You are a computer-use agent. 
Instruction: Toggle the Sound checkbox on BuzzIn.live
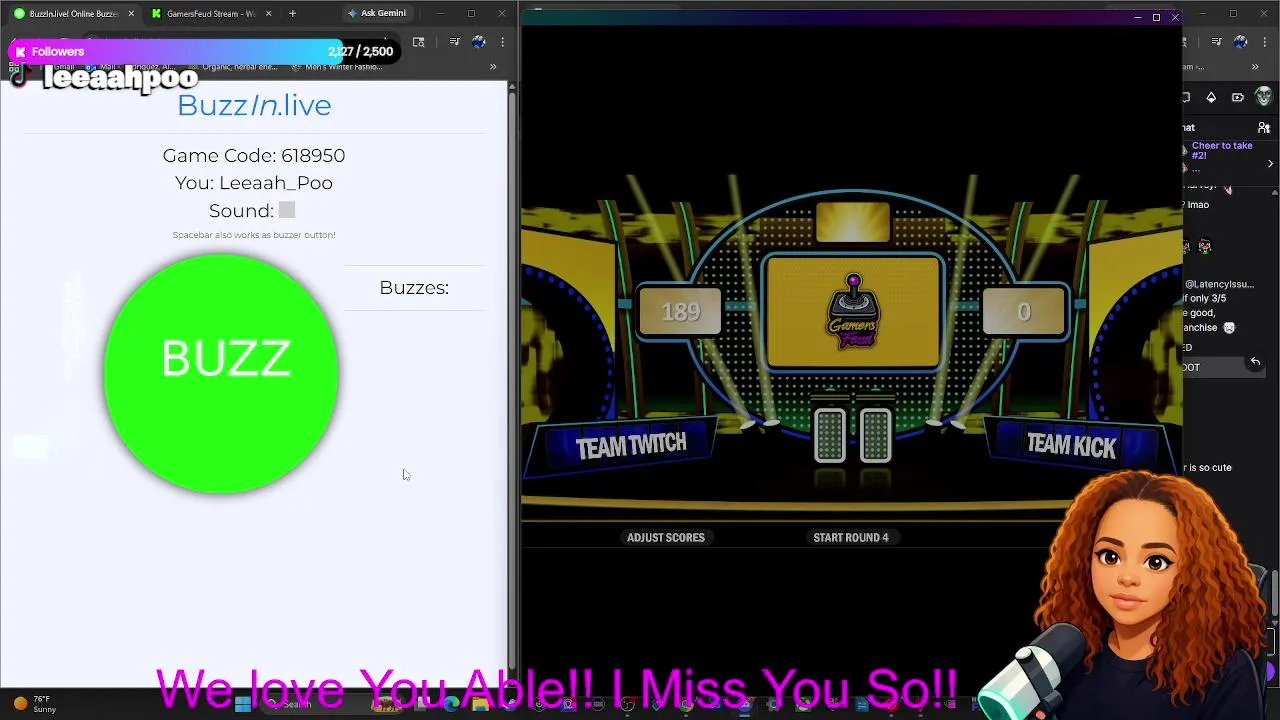(x=287, y=210)
